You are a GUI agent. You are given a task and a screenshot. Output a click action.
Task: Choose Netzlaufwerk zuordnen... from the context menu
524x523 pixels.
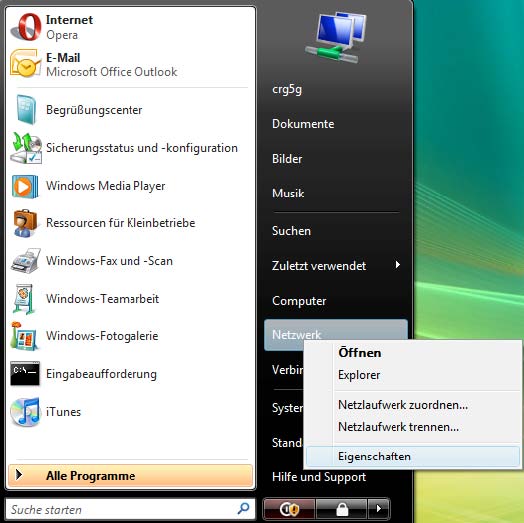click(x=403, y=405)
